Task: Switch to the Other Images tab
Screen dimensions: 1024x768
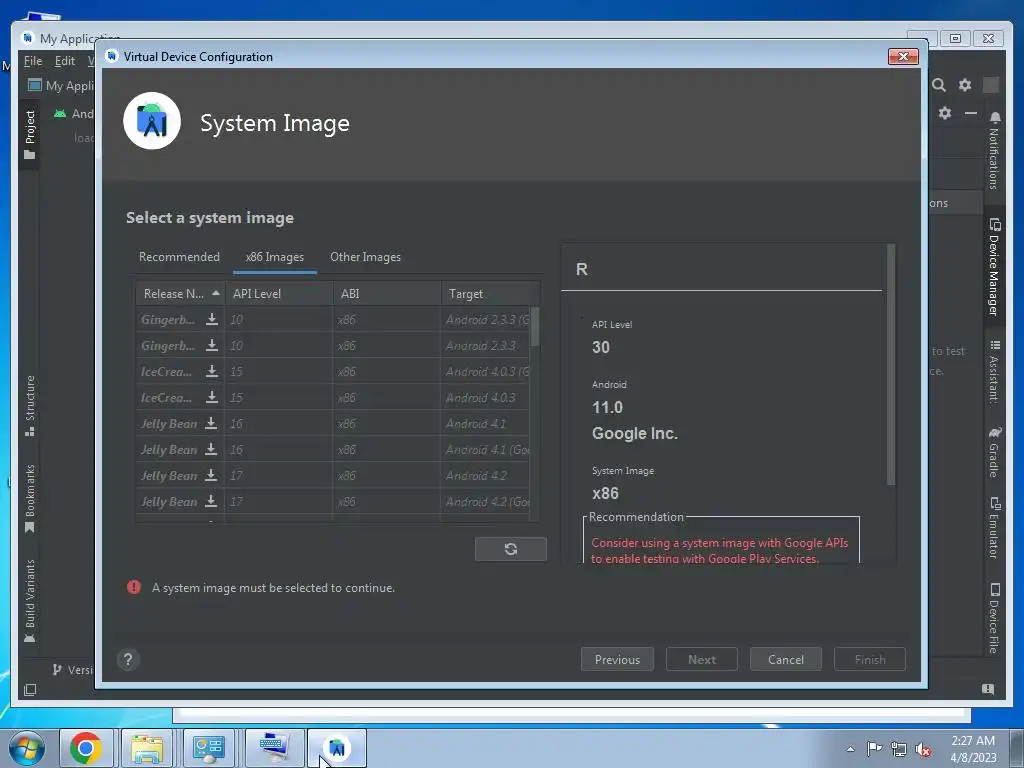Action: click(365, 257)
